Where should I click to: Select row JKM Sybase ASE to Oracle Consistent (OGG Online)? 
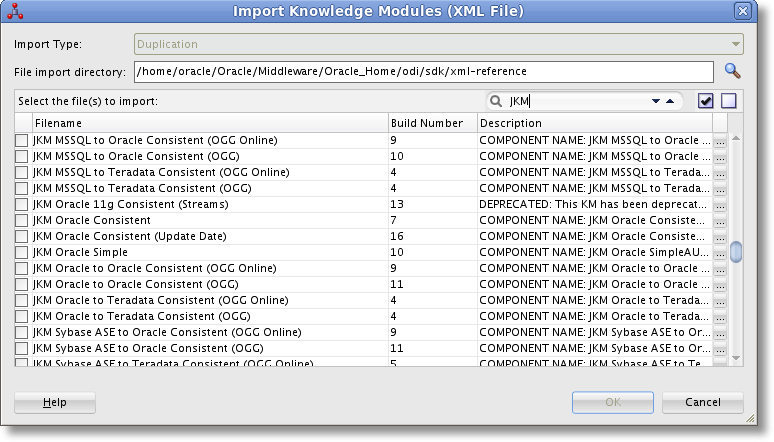[363, 332]
